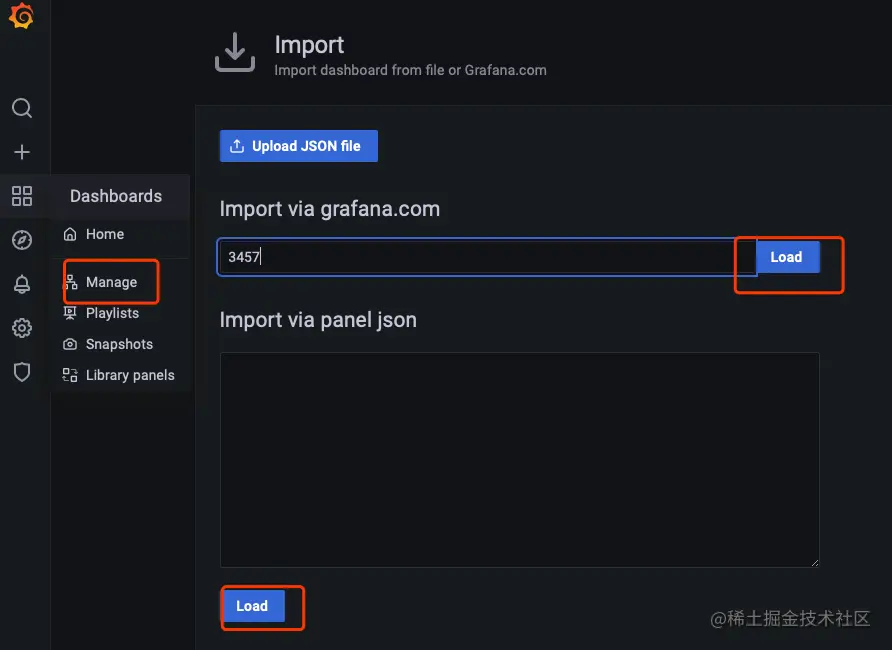Click Load next to the dashboard ID
Viewport: 892px width, 650px height.
786,257
